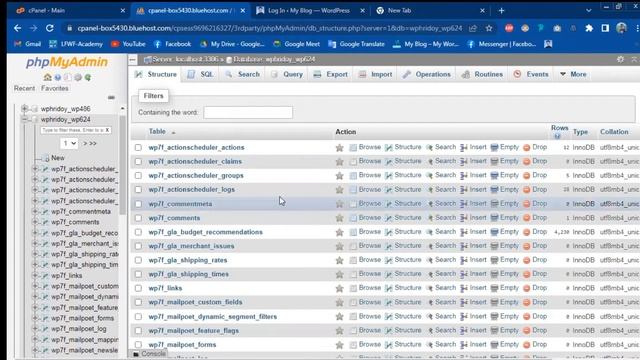This screenshot has width=640, height=360.
Task: Open the Google Meet bookmark
Action: pos(297,44)
